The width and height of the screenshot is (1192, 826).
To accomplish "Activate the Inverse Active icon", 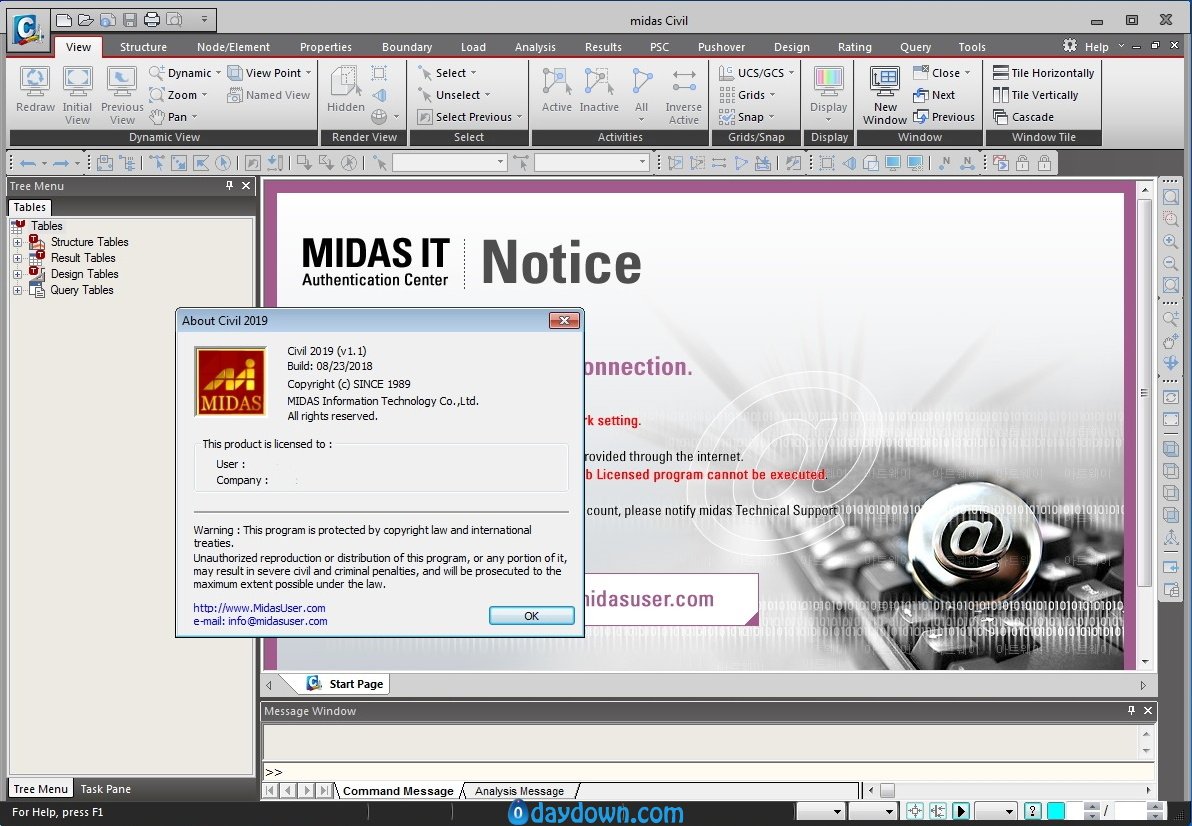I will [683, 81].
